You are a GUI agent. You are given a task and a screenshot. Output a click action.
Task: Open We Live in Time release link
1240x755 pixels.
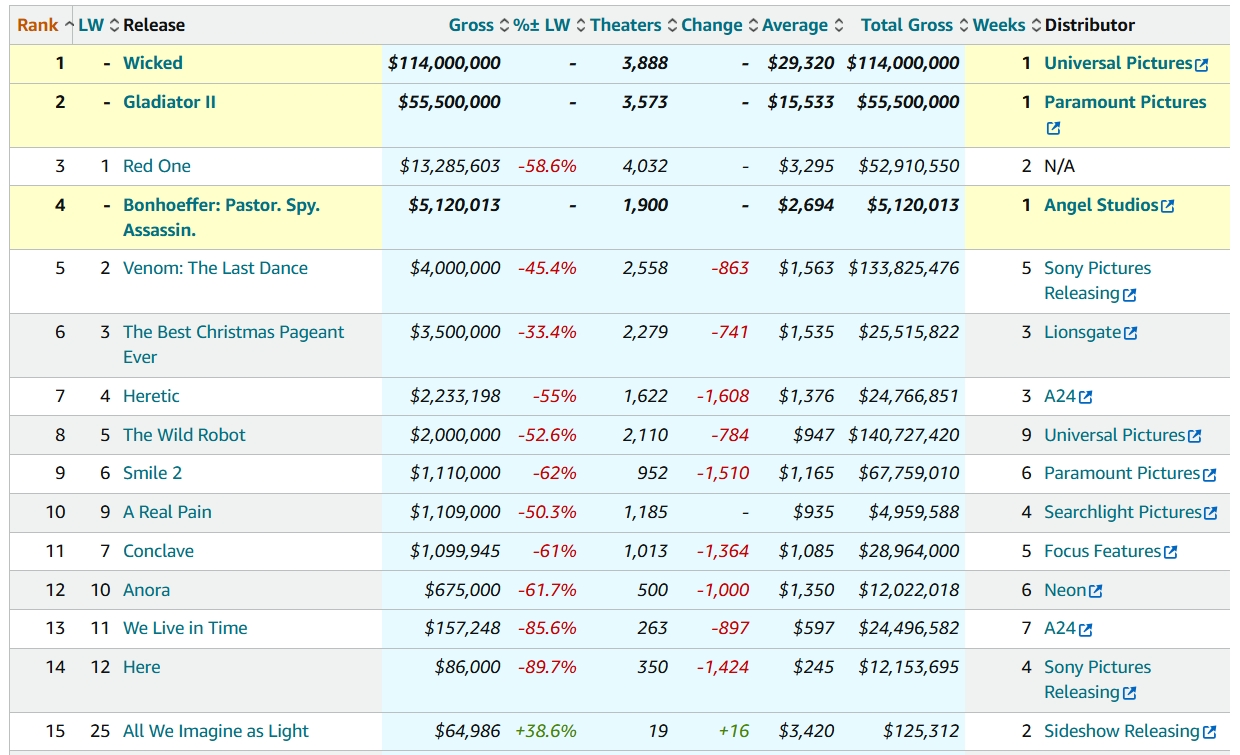point(185,628)
